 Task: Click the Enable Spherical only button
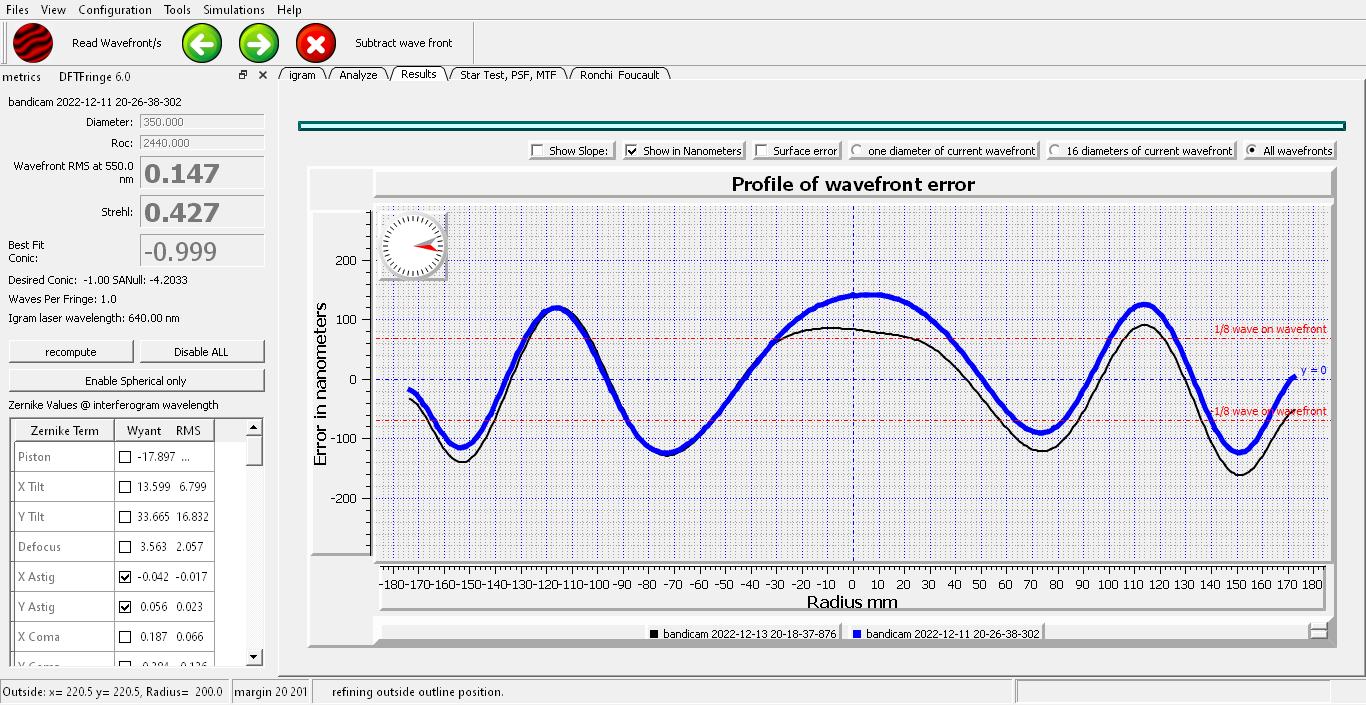tap(136, 381)
